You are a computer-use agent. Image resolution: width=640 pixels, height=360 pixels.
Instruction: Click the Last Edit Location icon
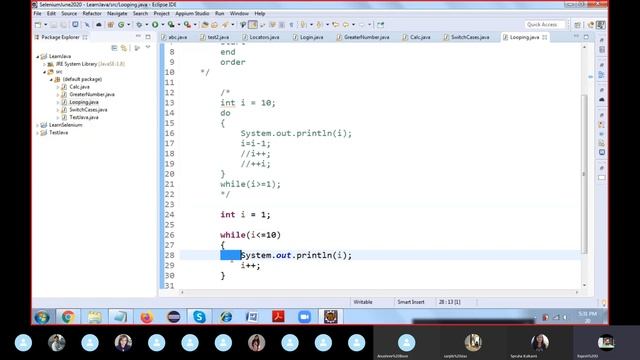pyautogui.click(x=336, y=25)
